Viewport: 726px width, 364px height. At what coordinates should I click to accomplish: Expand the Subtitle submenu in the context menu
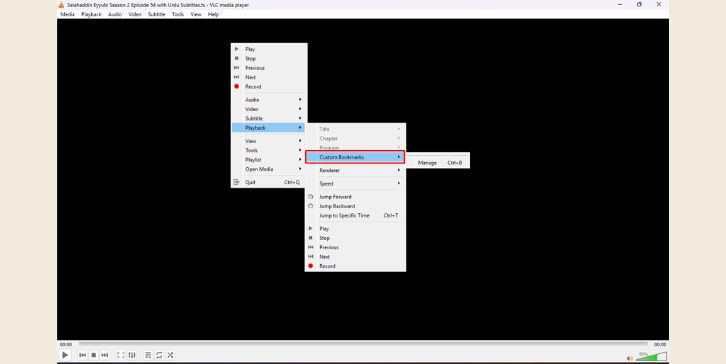(x=269, y=119)
